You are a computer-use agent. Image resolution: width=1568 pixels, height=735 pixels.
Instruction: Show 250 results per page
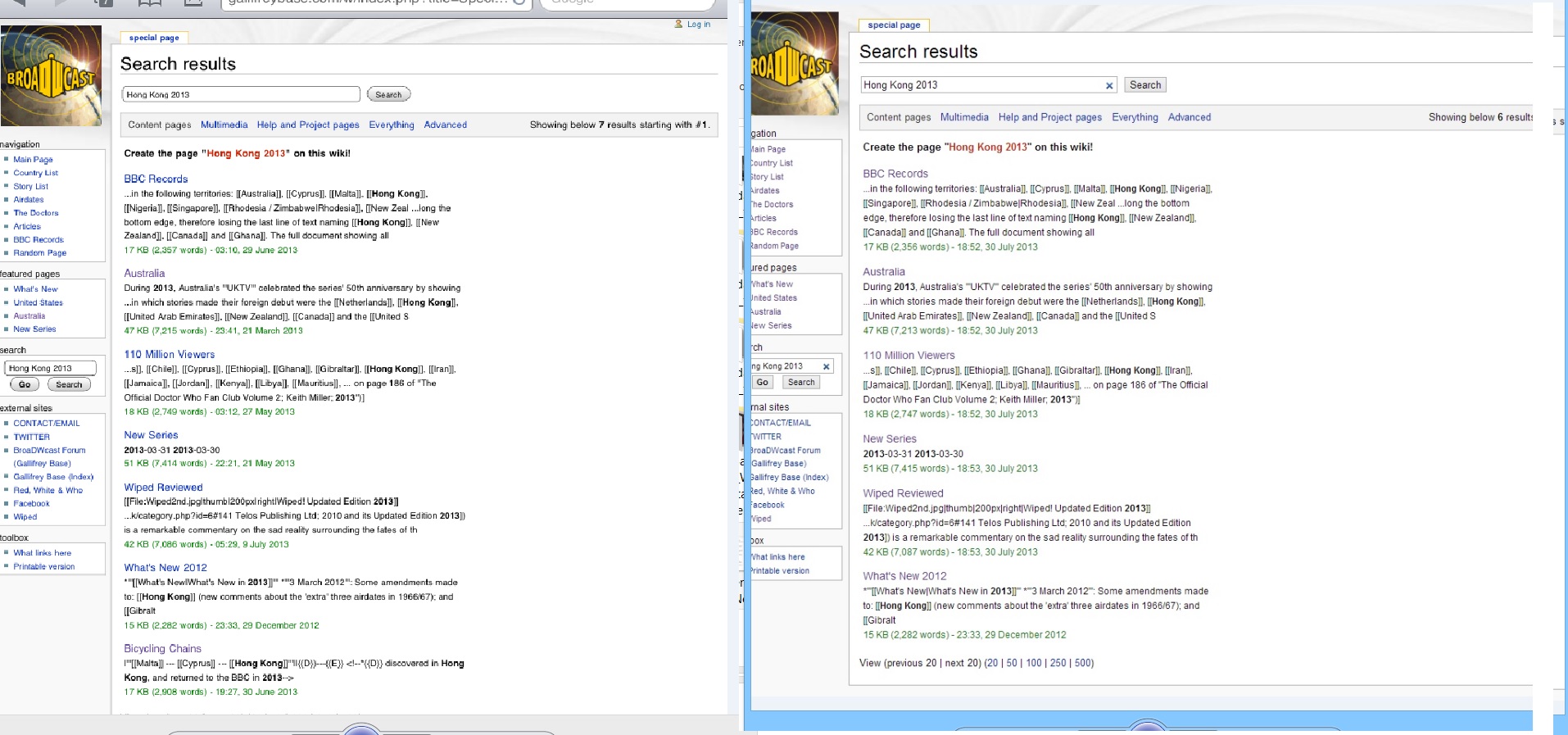click(1058, 663)
